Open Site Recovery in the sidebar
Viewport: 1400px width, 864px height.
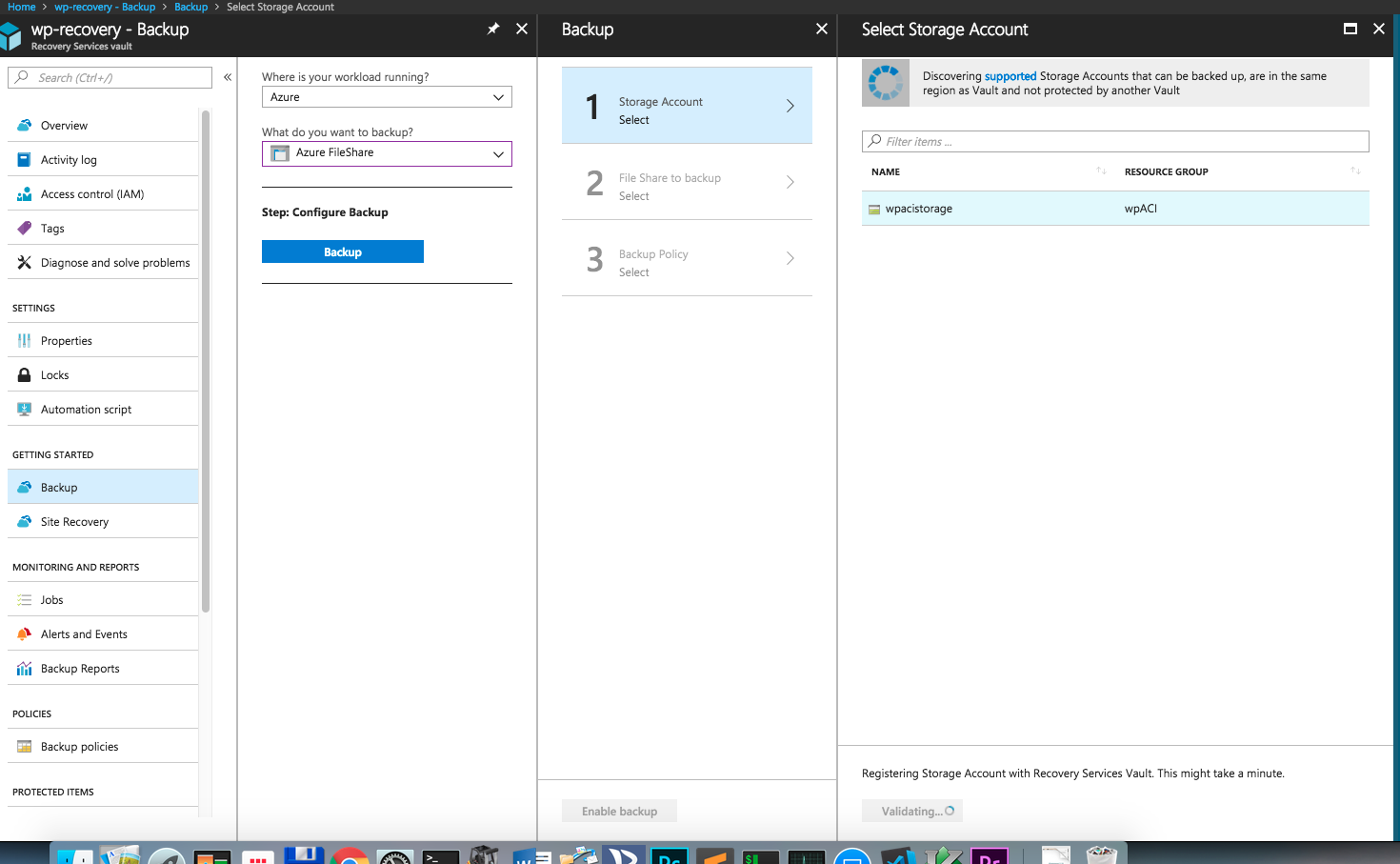point(103,521)
